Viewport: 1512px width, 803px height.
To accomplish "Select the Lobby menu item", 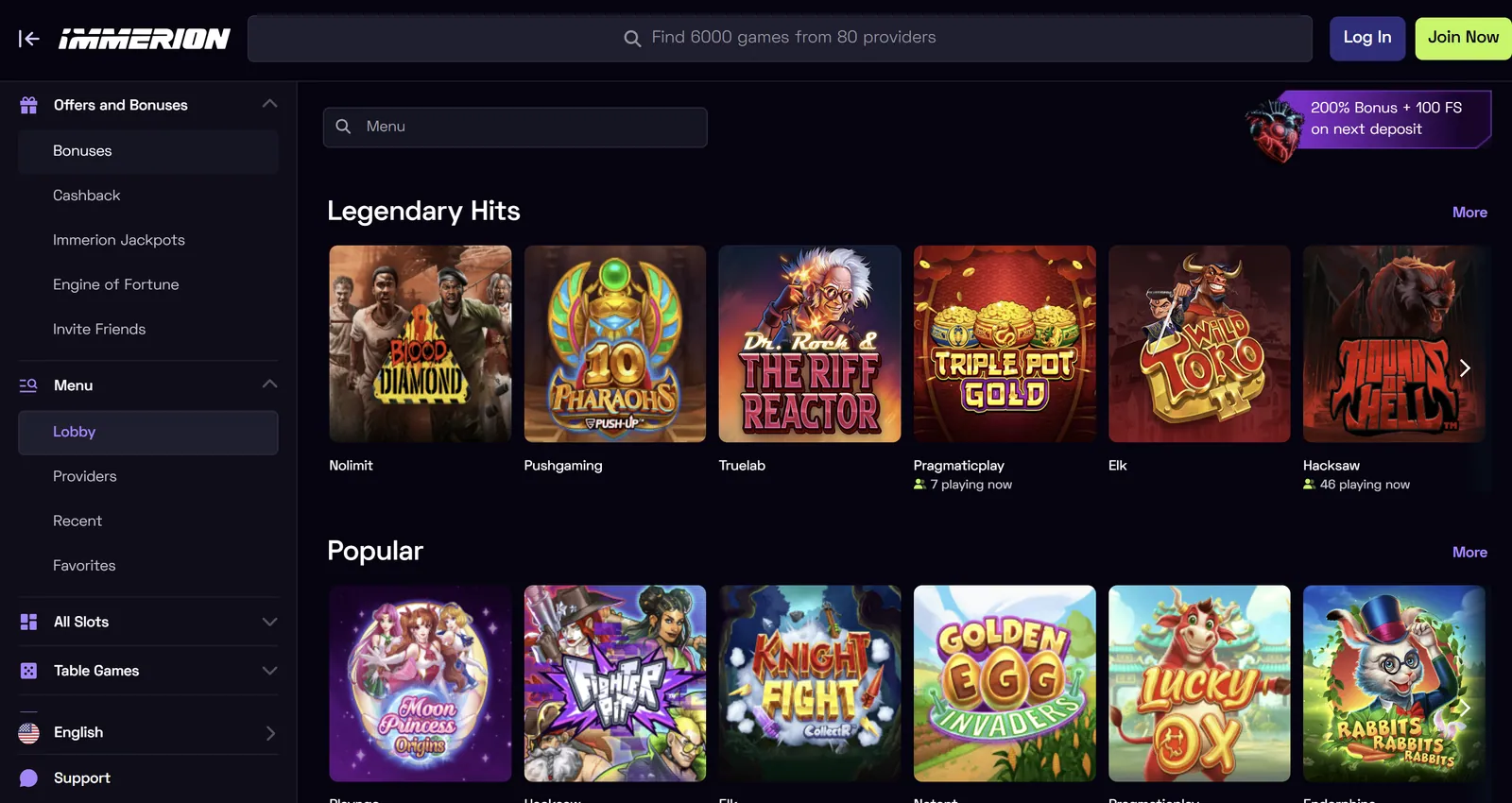I will [148, 432].
